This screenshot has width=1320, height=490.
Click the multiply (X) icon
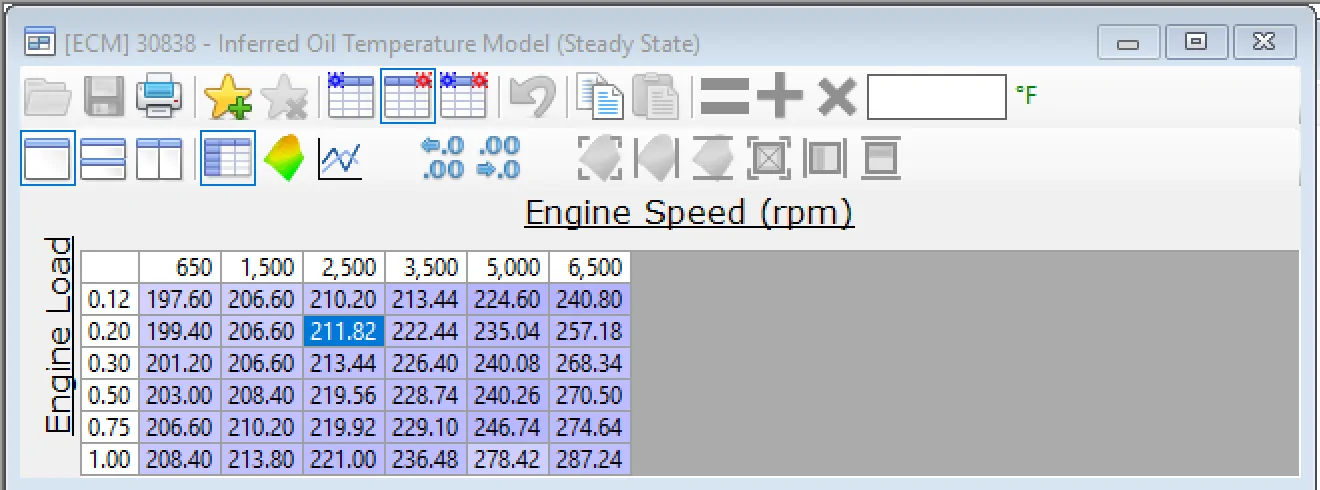(x=837, y=97)
